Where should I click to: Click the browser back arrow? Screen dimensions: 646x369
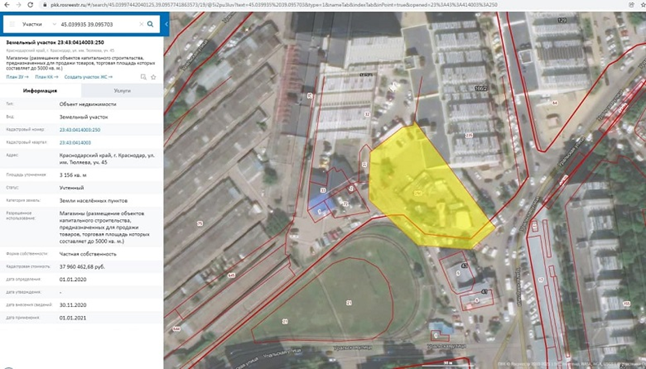(7, 5)
